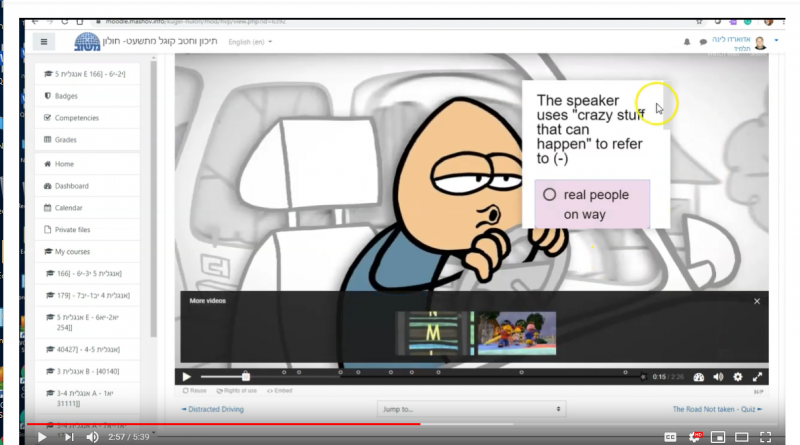Click the H5P video progress handle
The width and height of the screenshot is (800, 445).
tap(246, 377)
